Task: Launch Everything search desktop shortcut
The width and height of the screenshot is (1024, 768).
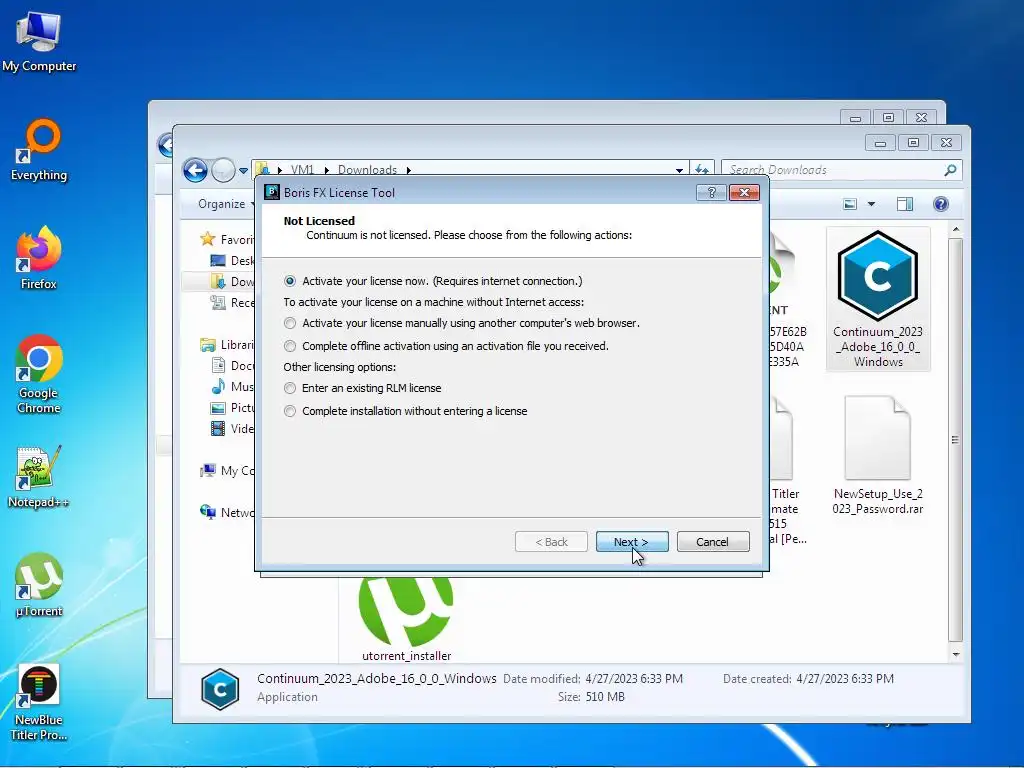Action: point(39,150)
